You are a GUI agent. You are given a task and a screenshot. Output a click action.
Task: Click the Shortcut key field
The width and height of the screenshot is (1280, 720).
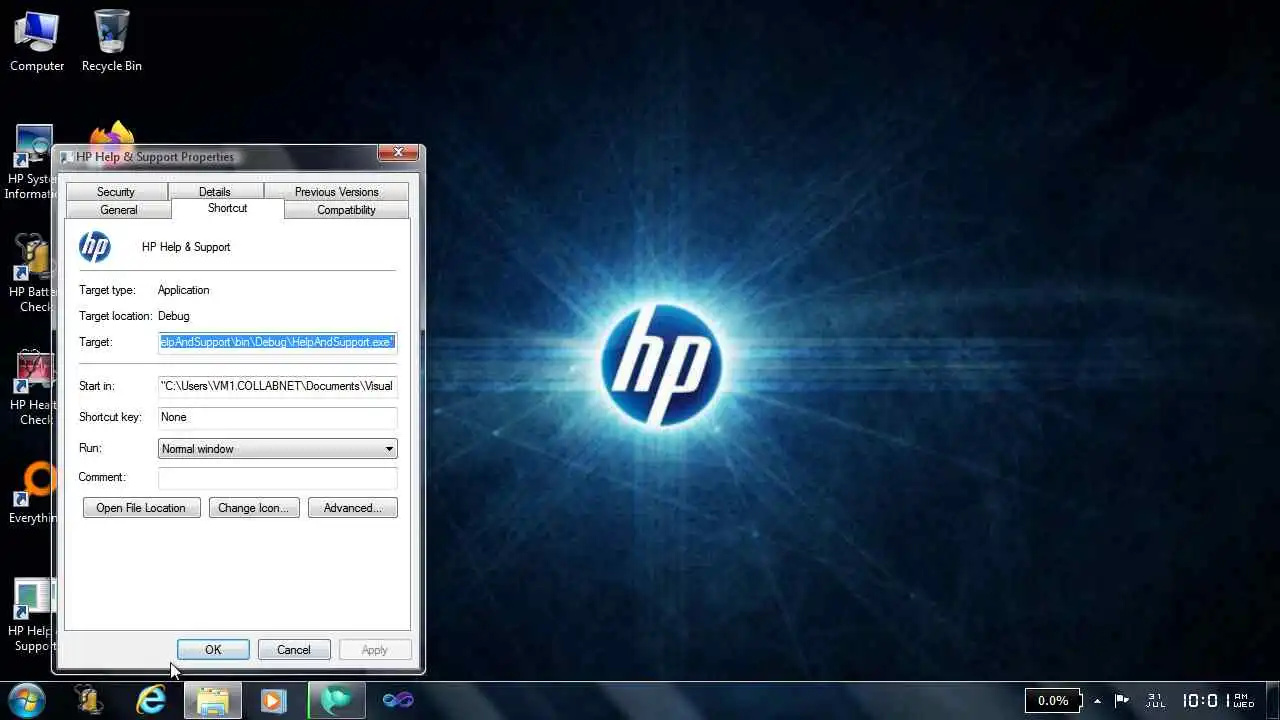[x=278, y=417]
